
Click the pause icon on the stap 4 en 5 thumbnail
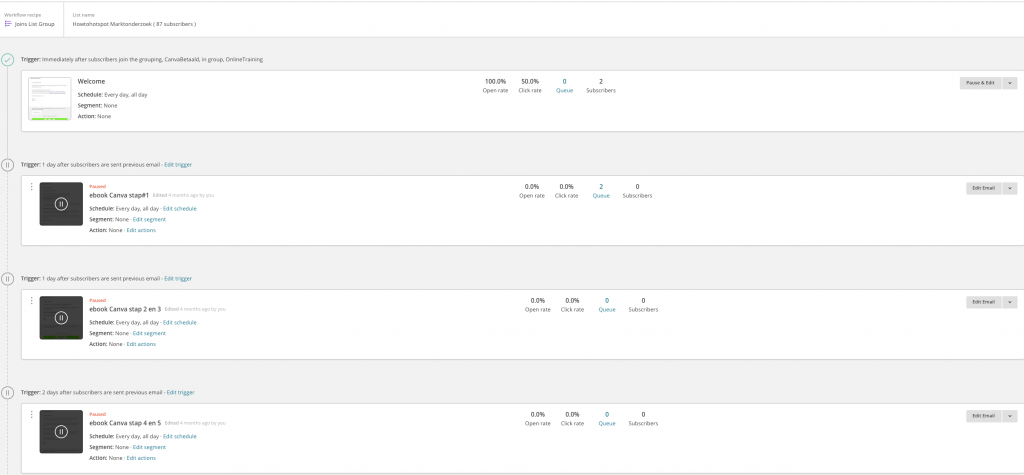[61, 432]
